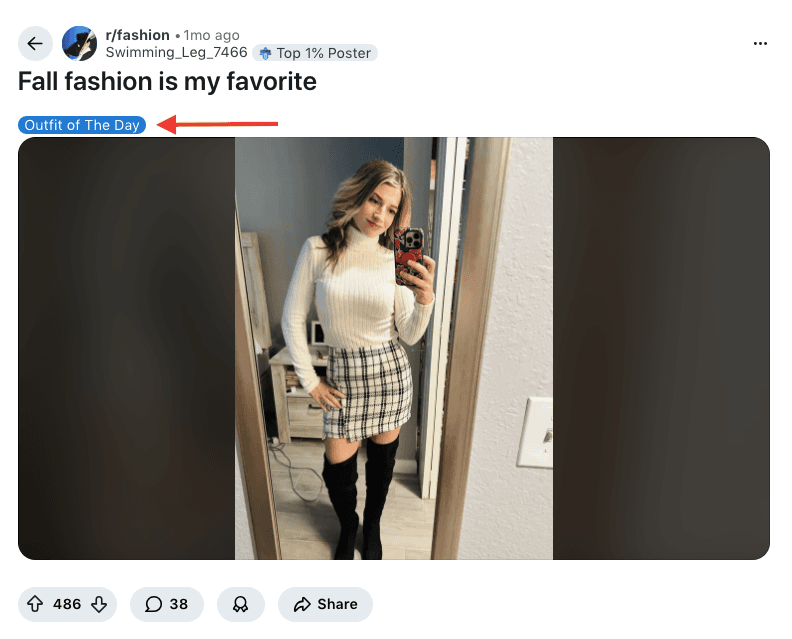Click the comment bubble icon
The image size is (792, 639).
pos(154,604)
